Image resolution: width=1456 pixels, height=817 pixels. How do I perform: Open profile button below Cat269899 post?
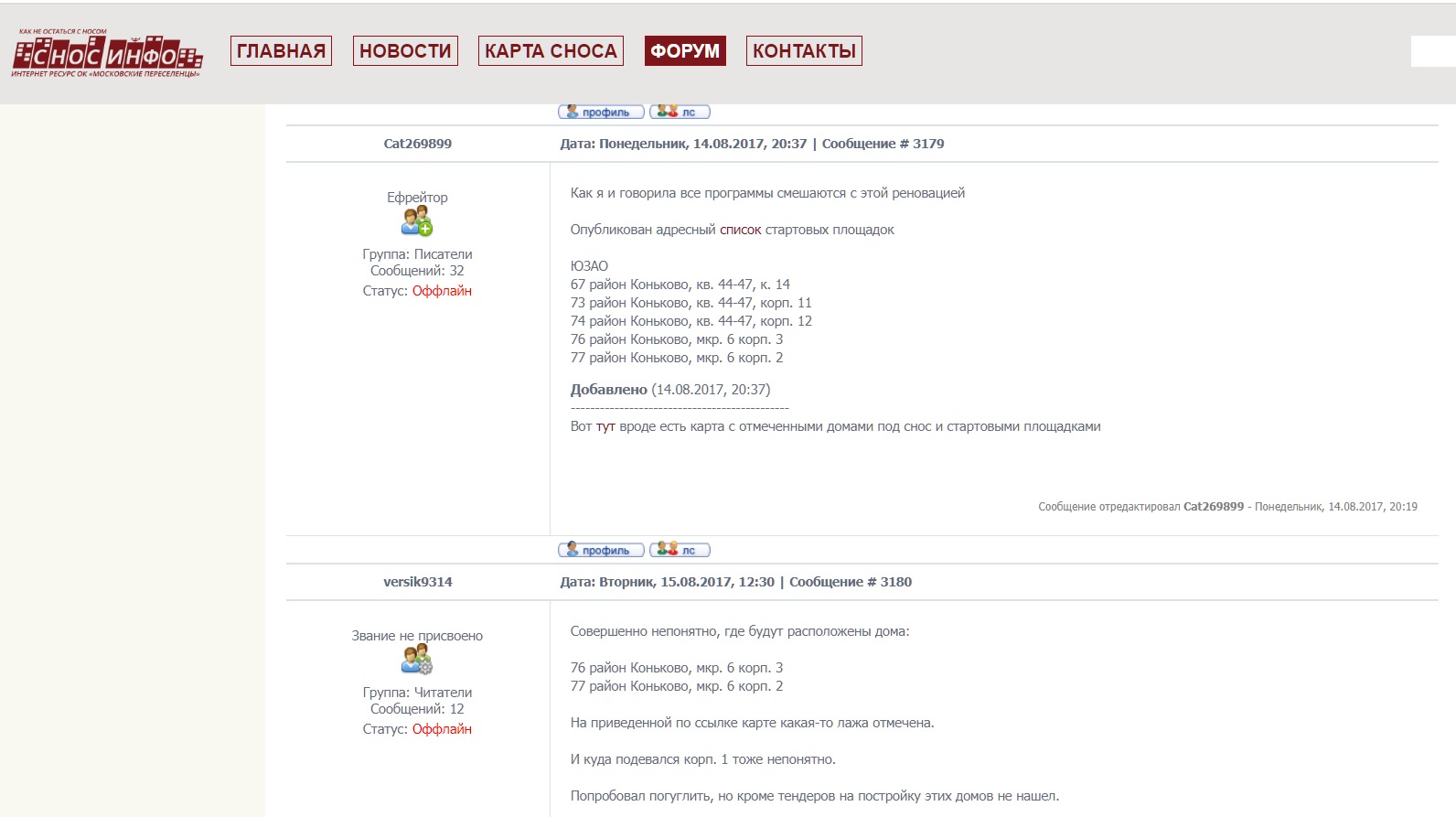pyautogui.click(x=601, y=550)
